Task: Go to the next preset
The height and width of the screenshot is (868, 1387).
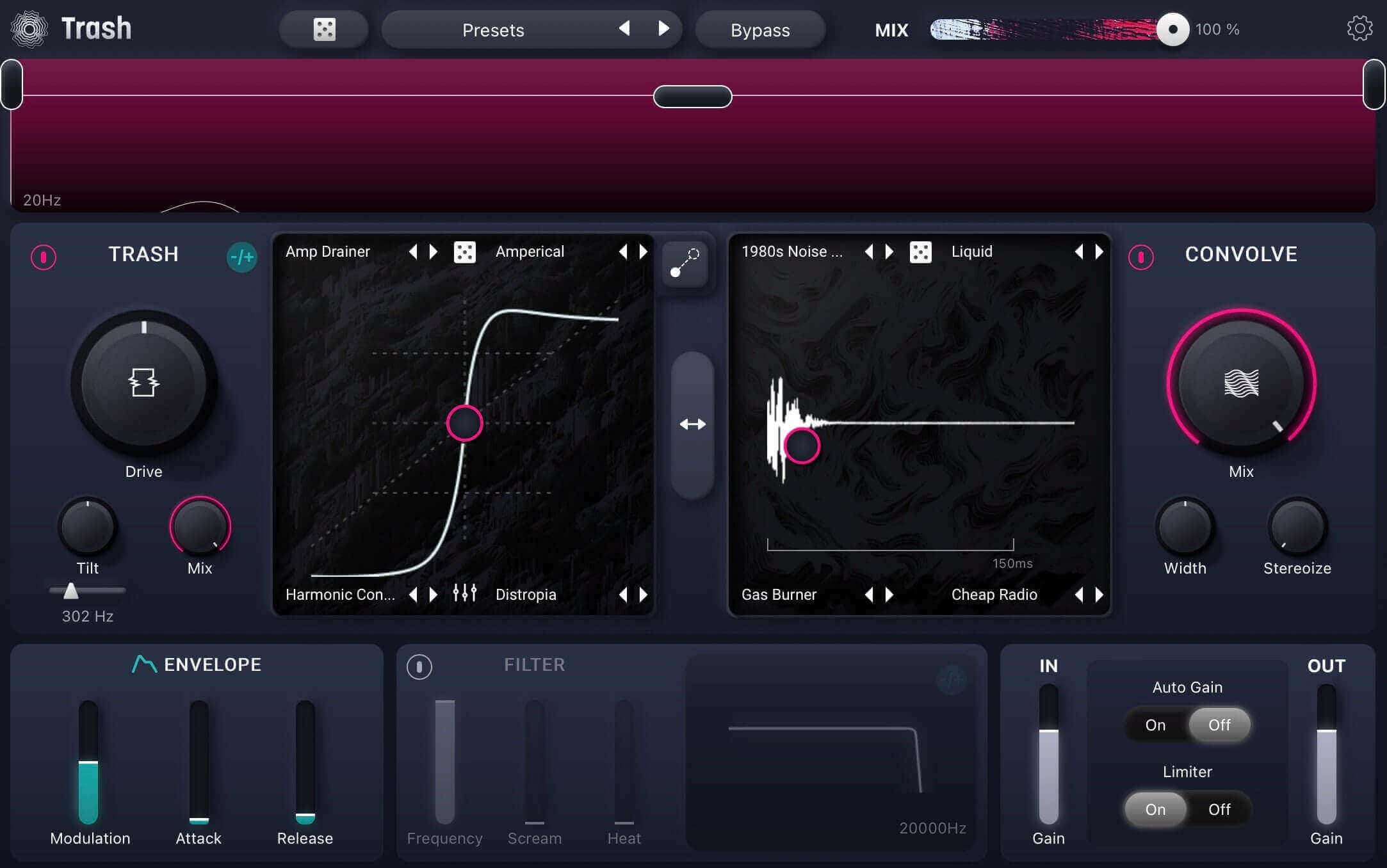Action: [664, 28]
